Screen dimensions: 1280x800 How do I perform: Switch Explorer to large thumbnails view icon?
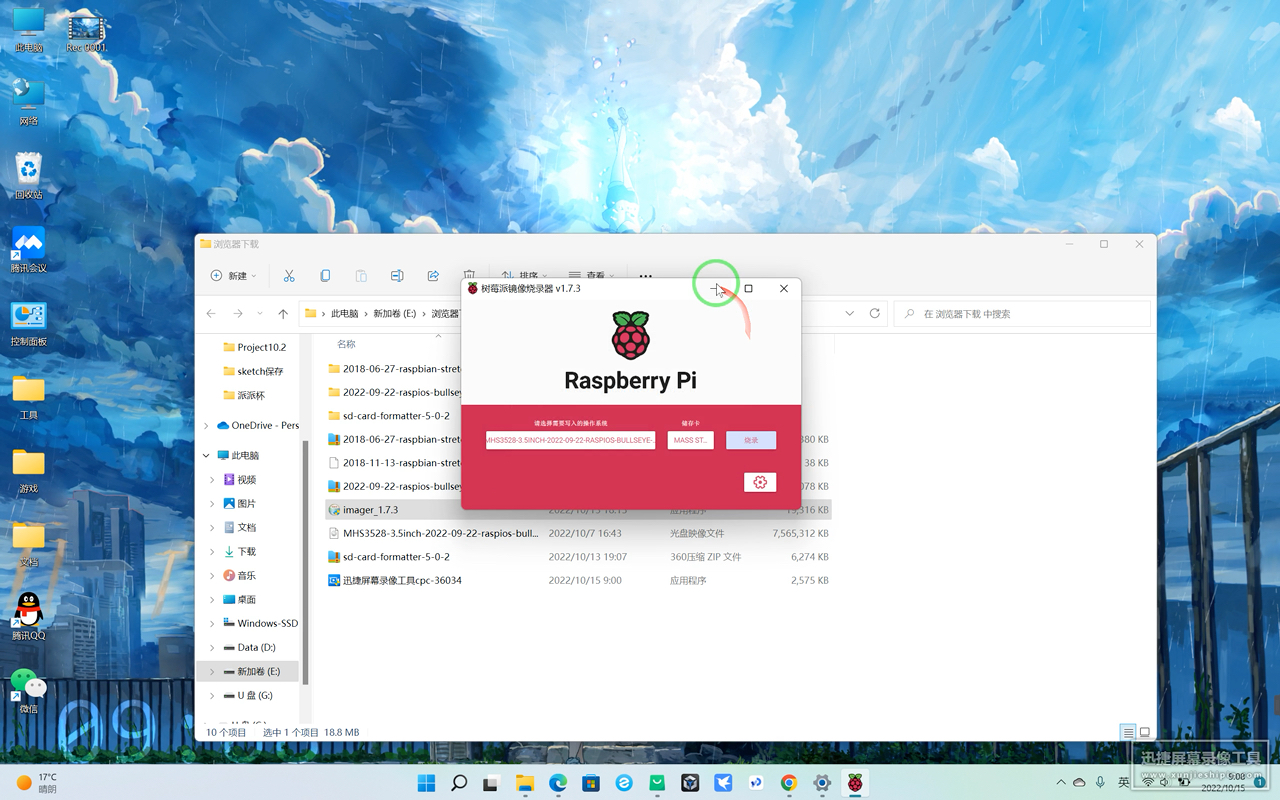click(x=1146, y=733)
